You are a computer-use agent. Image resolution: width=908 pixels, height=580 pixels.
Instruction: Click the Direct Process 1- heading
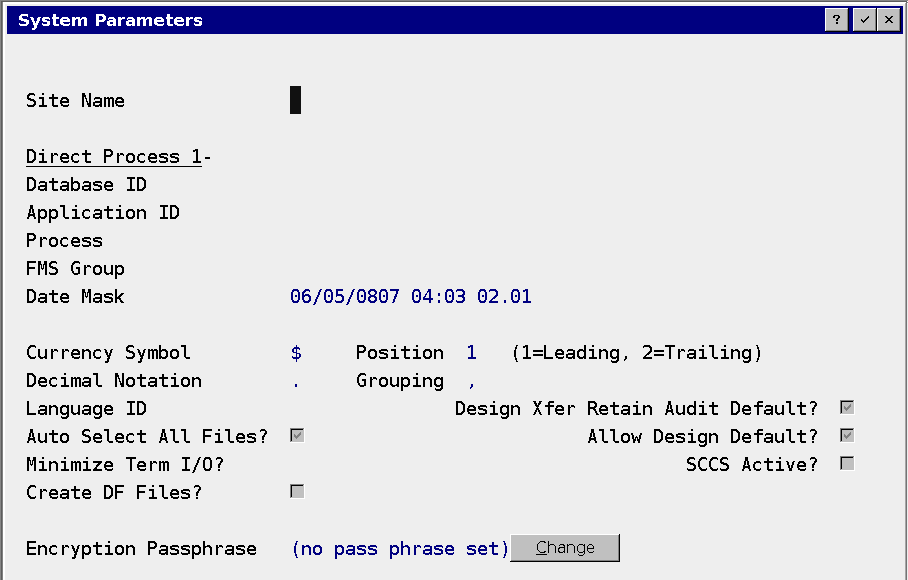pos(119,157)
